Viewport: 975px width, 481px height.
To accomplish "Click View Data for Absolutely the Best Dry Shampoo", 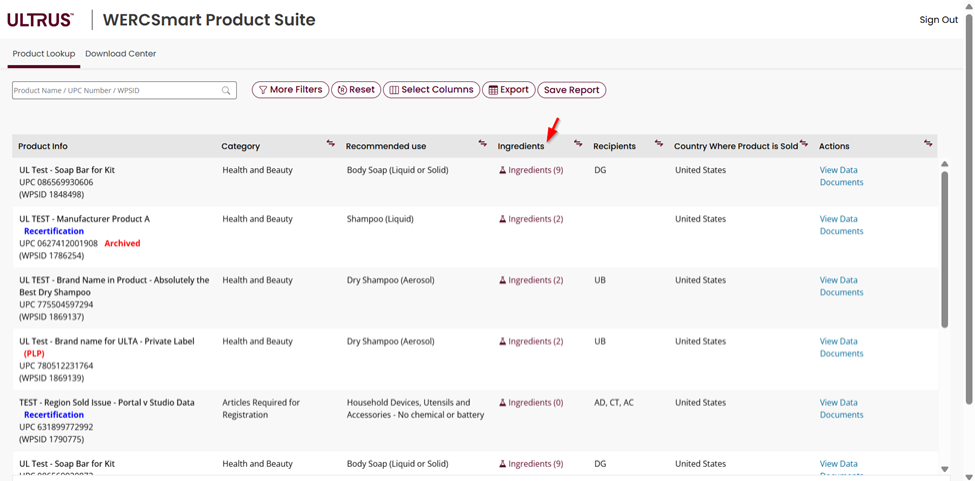I will (839, 280).
